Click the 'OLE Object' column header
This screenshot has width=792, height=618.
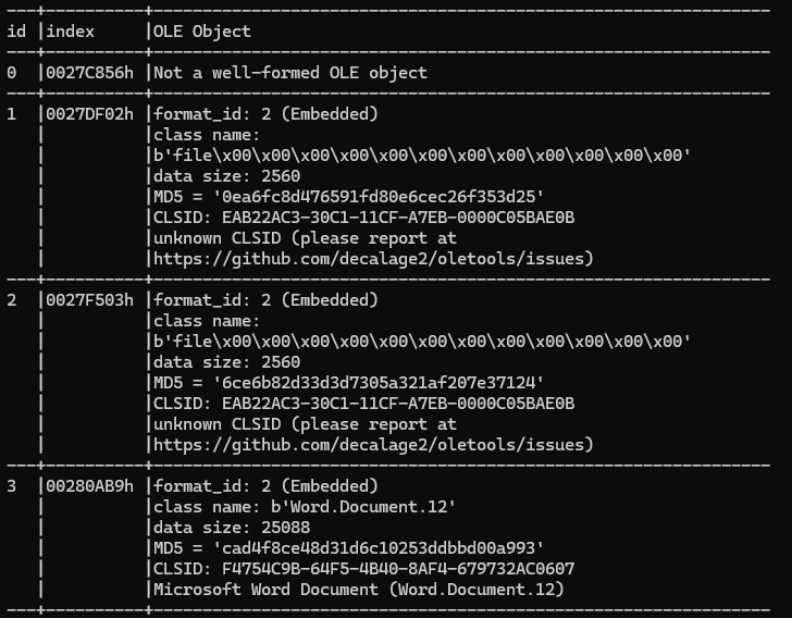pos(202,31)
